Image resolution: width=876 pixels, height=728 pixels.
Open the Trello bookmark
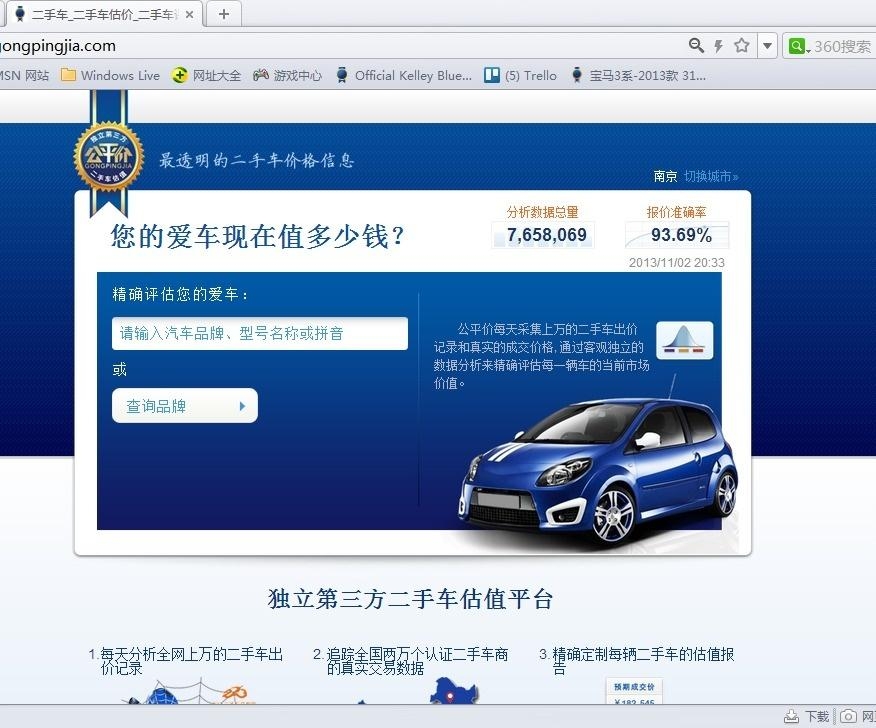click(520, 75)
